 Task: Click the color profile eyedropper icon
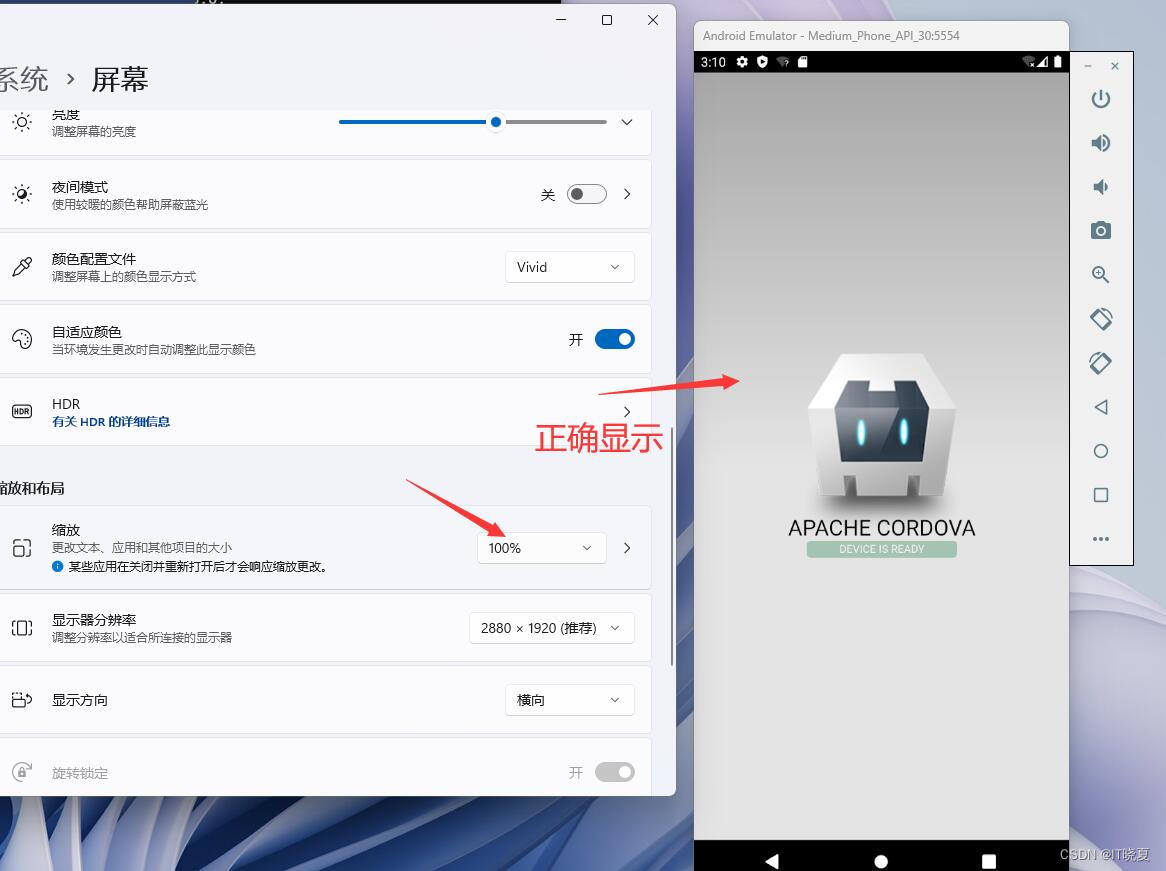(22, 267)
